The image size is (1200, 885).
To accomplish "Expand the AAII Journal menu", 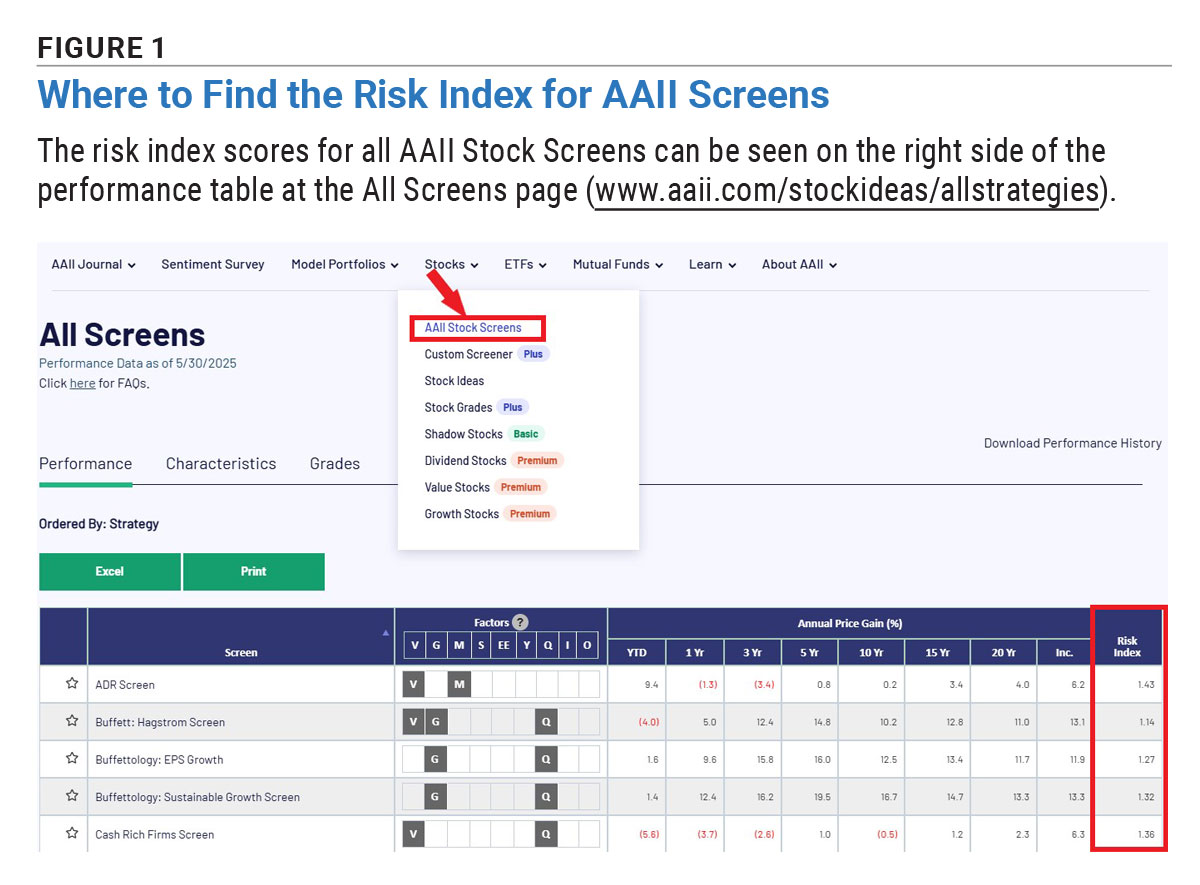I will pos(93,264).
